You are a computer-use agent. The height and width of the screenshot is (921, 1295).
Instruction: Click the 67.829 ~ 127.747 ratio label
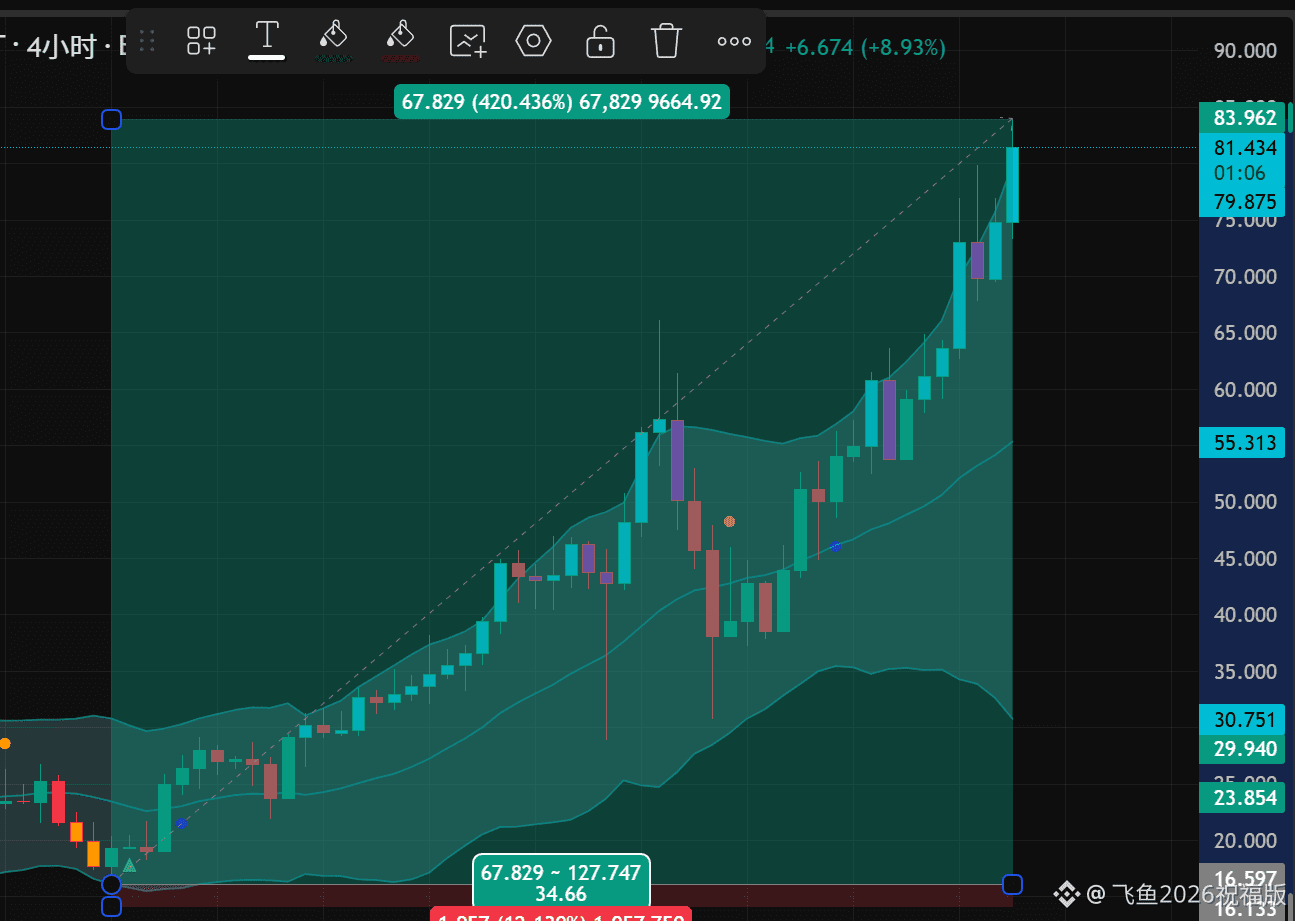tap(561, 882)
